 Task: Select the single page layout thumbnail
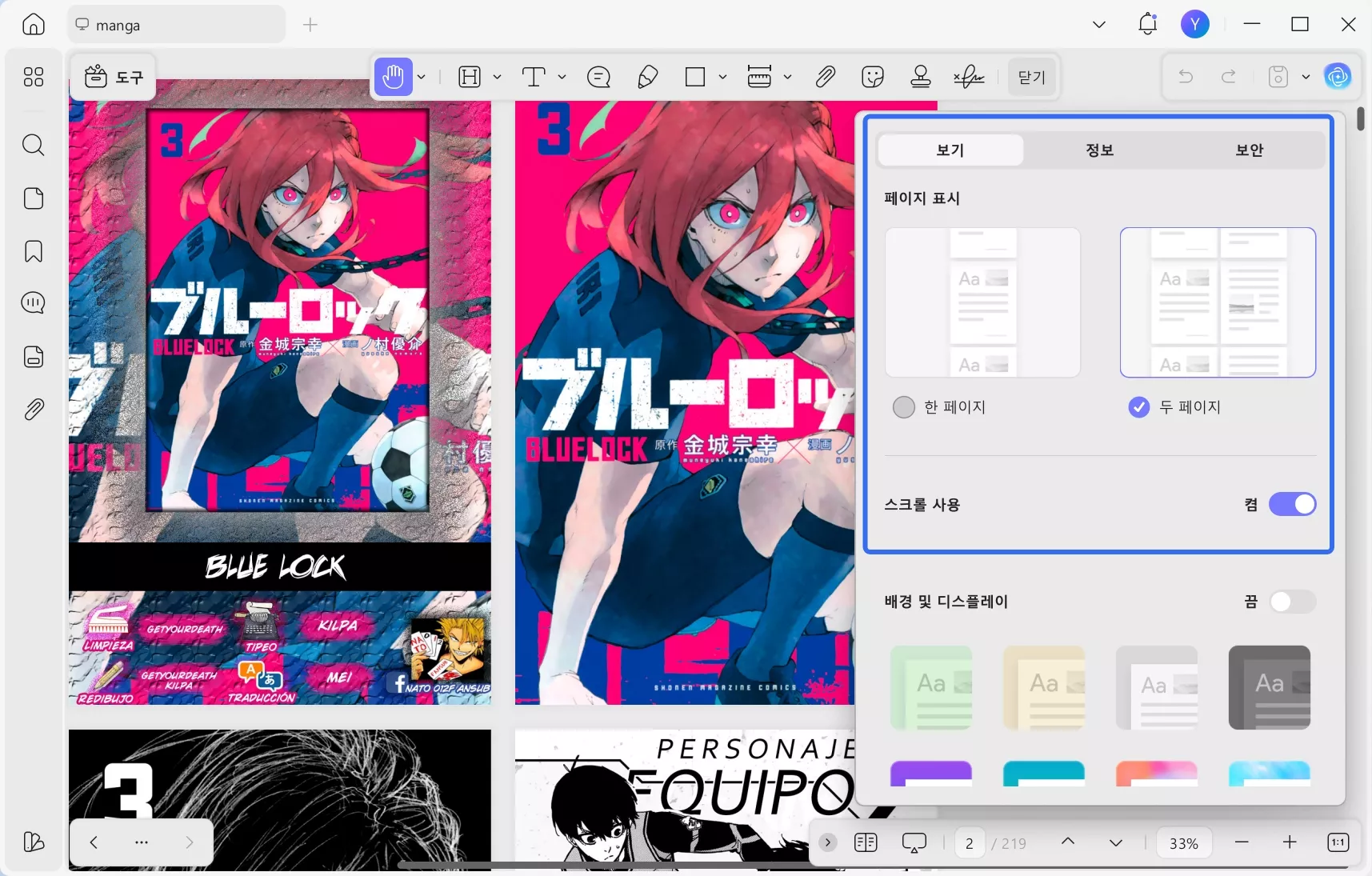pyautogui.click(x=982, y=302)
